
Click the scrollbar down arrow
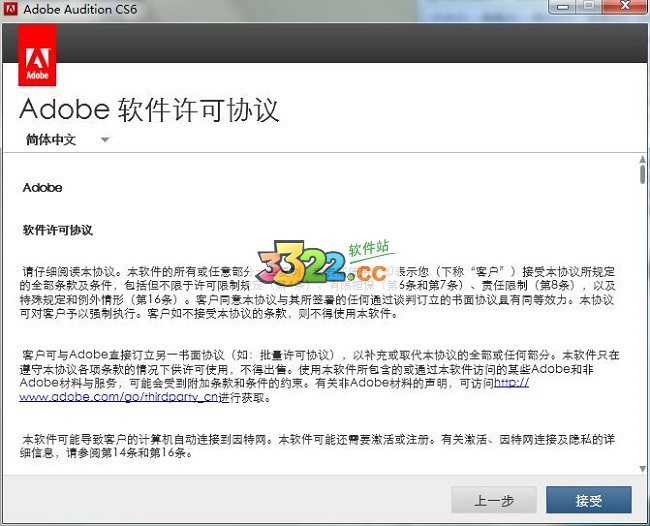tap(643, 469)
